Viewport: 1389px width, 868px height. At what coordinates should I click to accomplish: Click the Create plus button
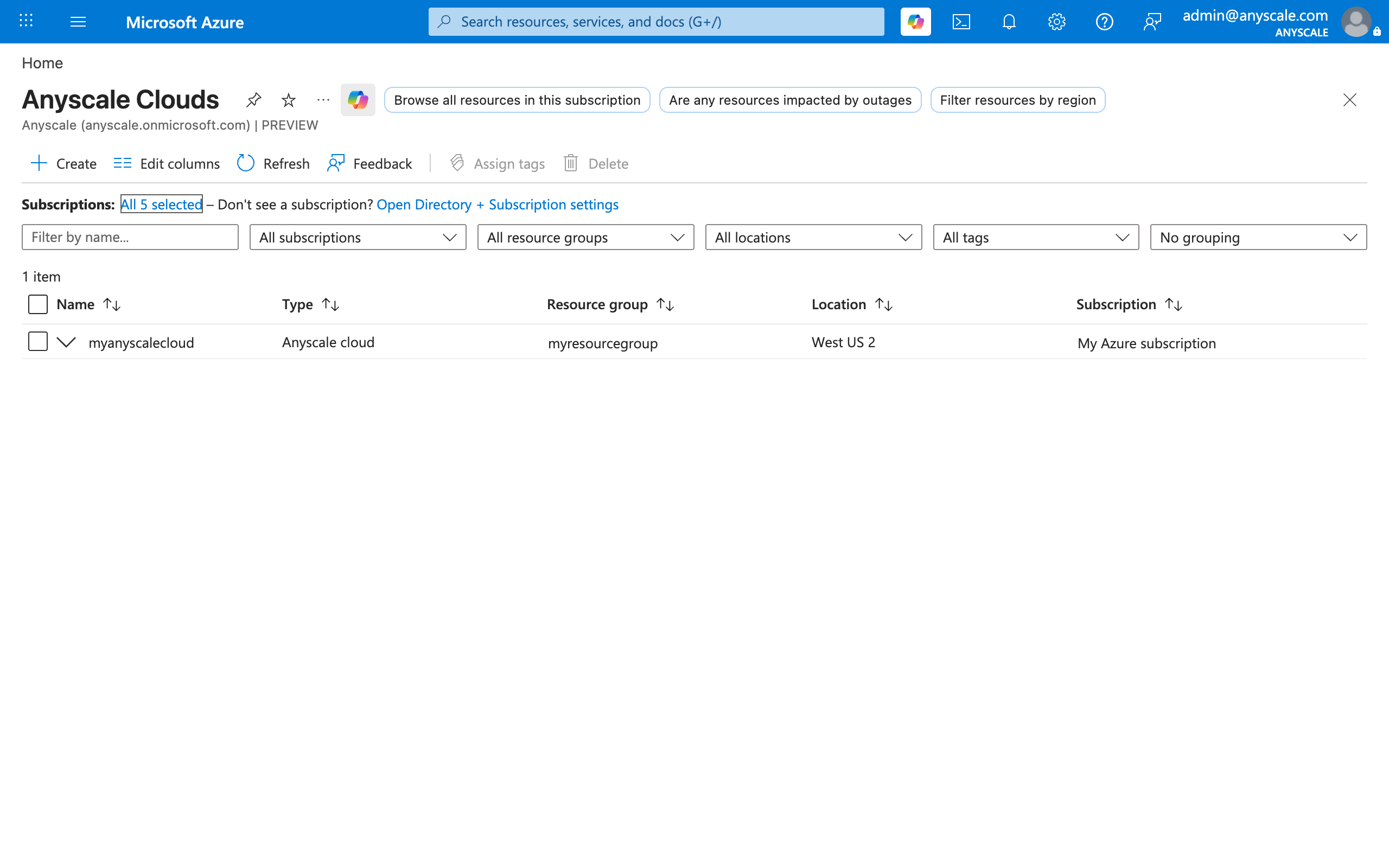(x=63, y=164)
